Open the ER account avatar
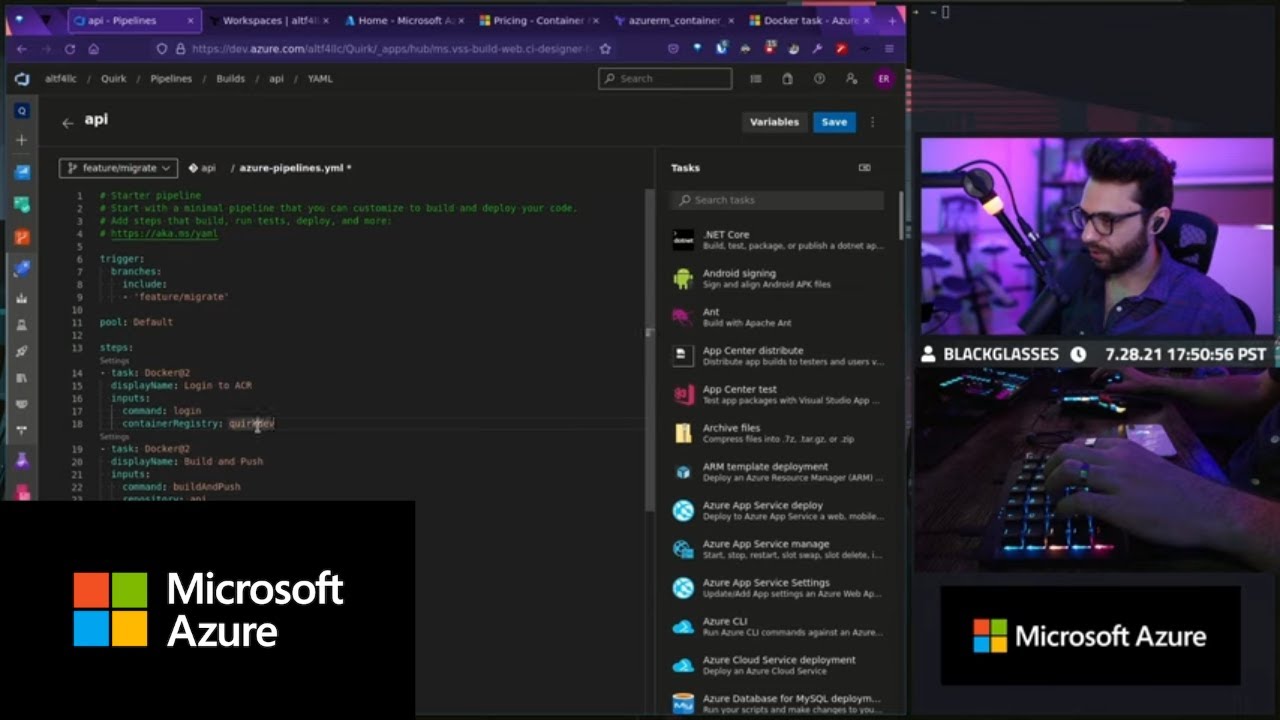 click(883, 79)
